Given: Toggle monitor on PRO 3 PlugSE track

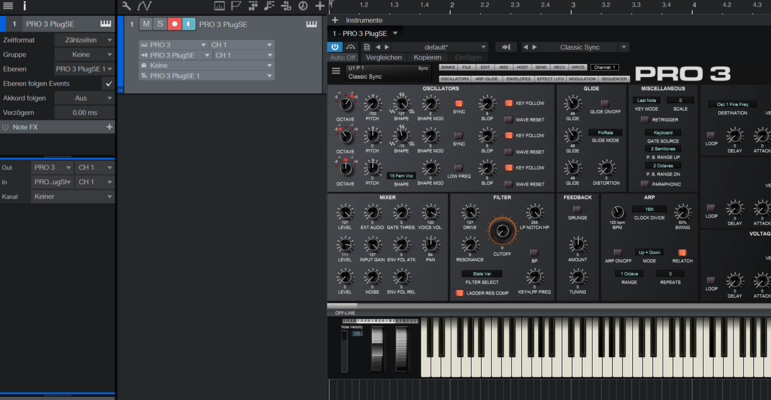Looking at the screenshot, I should 189,24.
